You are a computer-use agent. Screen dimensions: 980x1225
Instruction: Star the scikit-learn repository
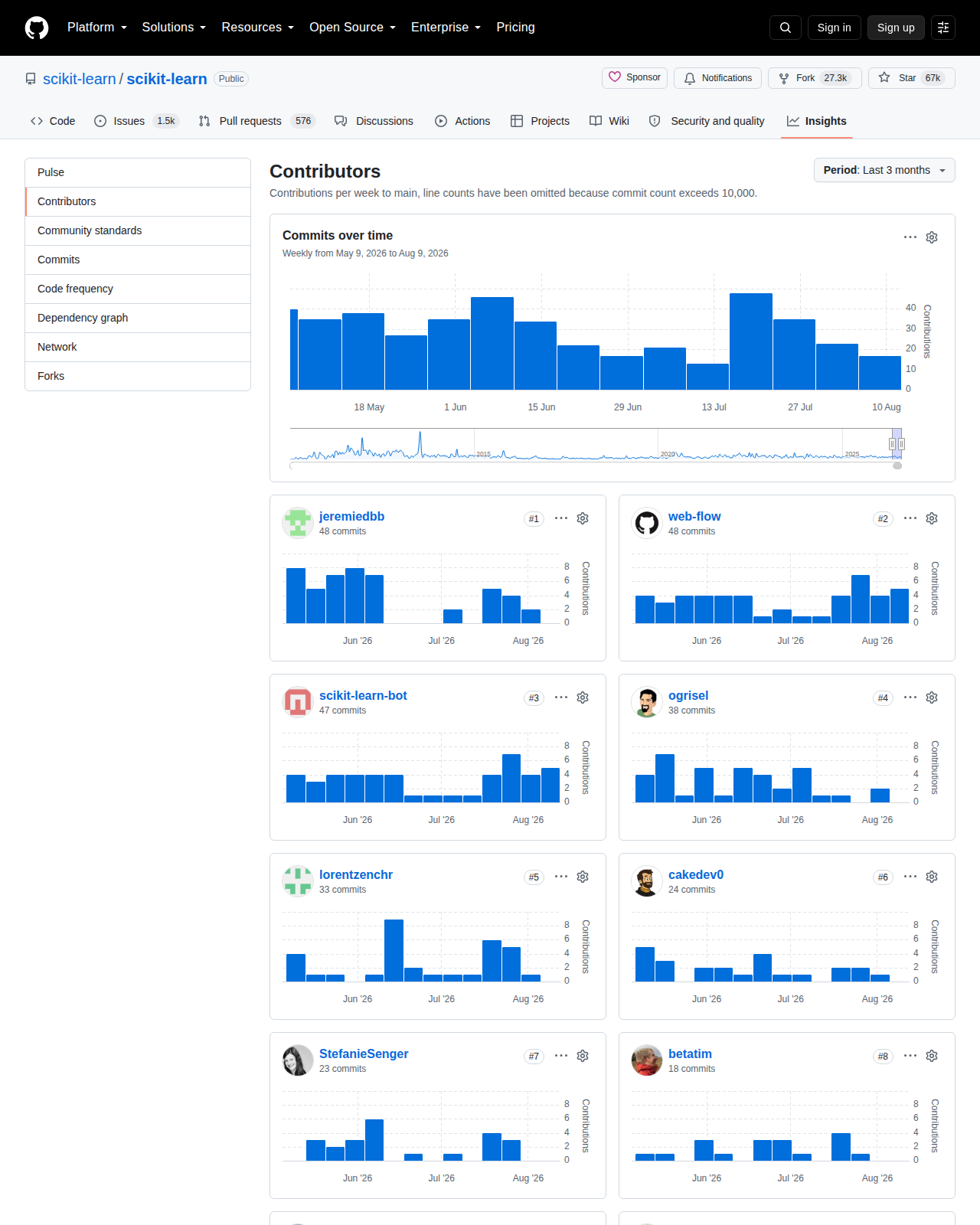pos(911,78)
